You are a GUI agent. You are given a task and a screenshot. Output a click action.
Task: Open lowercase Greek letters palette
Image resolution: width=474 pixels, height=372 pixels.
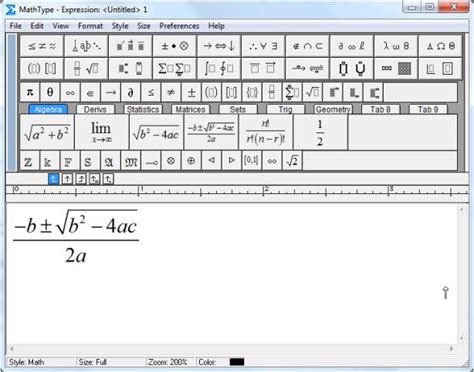(x=396, y=46)
